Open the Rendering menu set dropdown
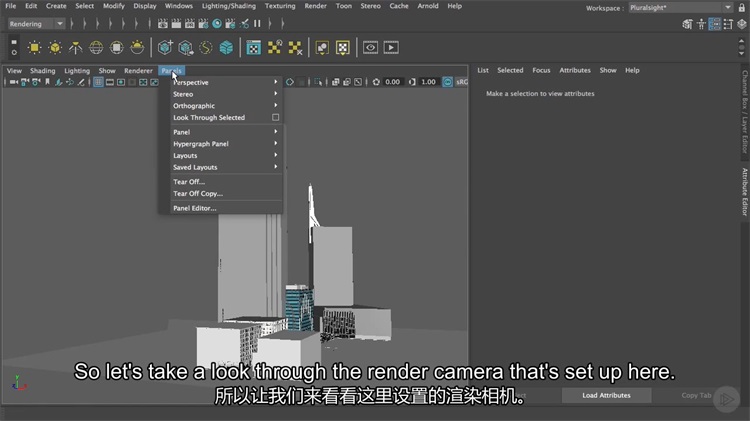 coord(36,23)
